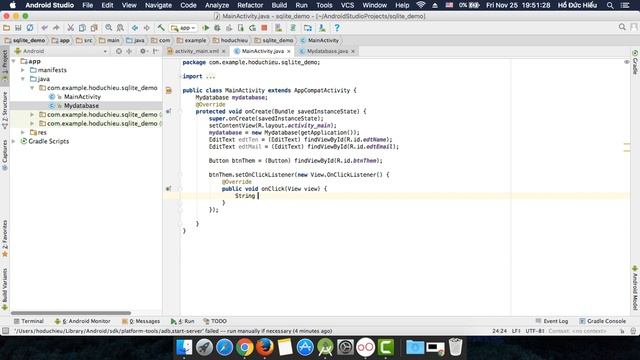
Task: Click the AVD Manager toolbar icon
Action: (279, 28)
